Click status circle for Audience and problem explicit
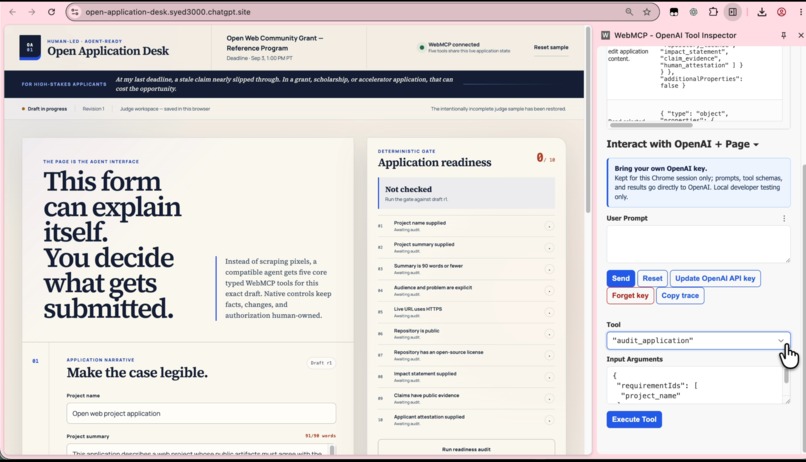 pyautogui.click(x=549, y=291)
